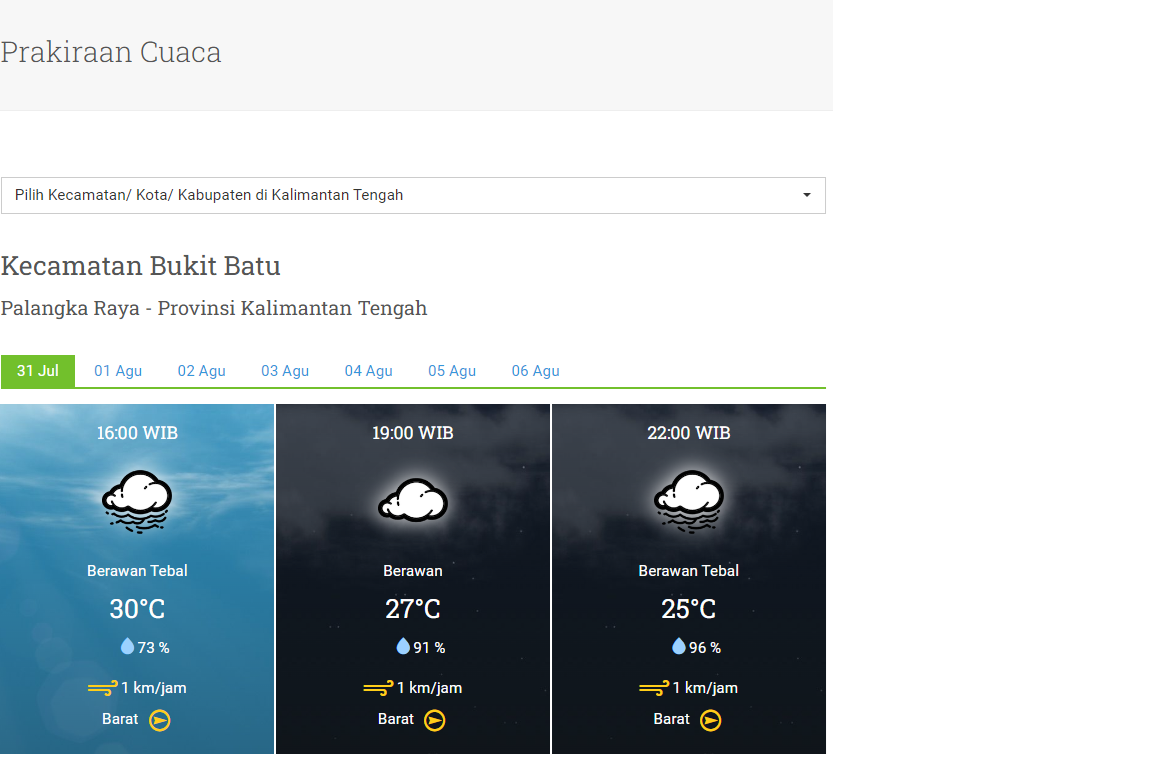
Task: Open the Pilih Kecamatan location dropdown
Action: pyautogui.click(x=413, y=195)
